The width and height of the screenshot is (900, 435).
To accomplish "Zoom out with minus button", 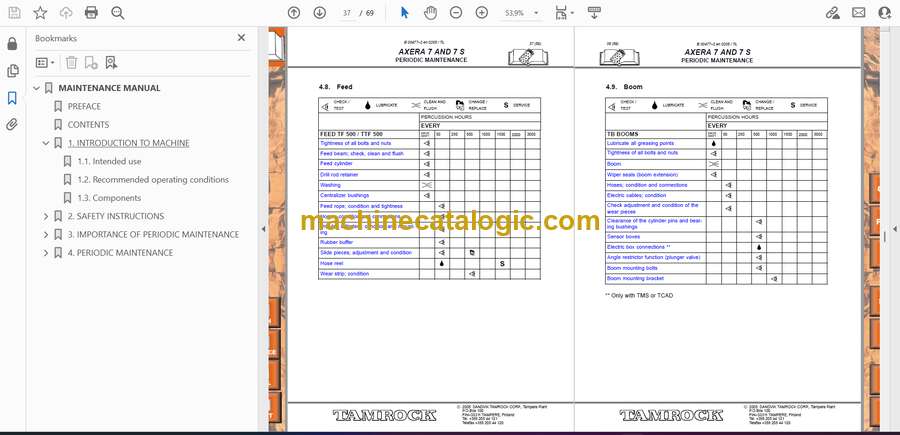I will pos(456,13).
